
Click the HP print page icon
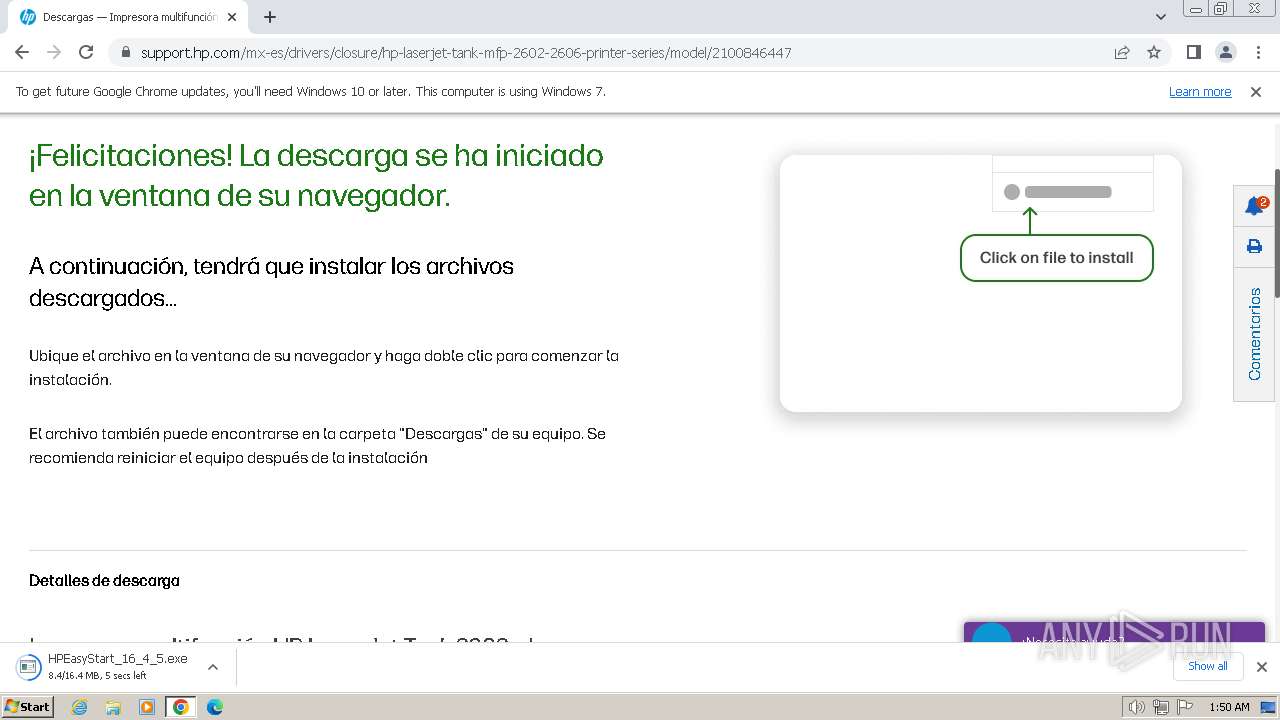click(1254, 246)
